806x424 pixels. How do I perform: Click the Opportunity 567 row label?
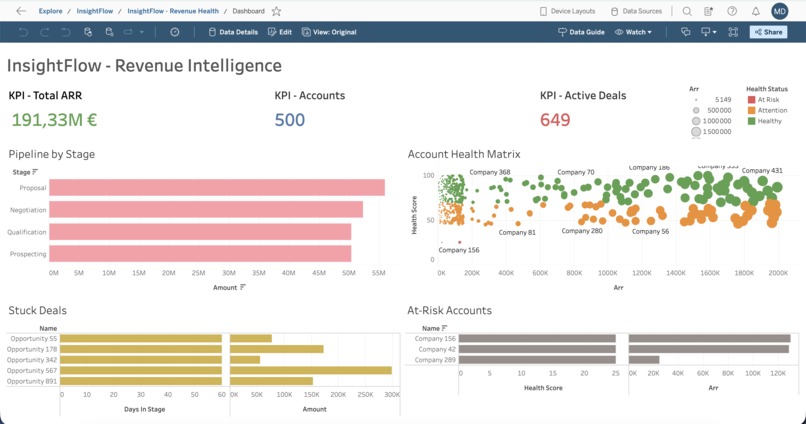(x=32, y=371)
